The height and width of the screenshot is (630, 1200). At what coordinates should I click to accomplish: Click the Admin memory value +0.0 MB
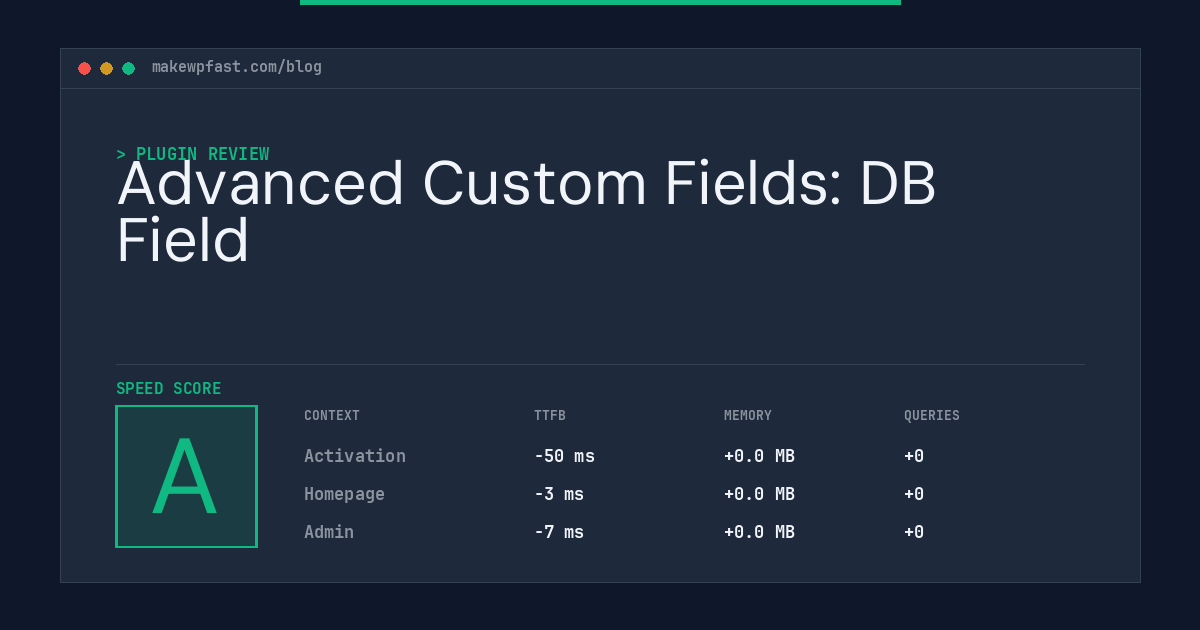pos(759,532)
